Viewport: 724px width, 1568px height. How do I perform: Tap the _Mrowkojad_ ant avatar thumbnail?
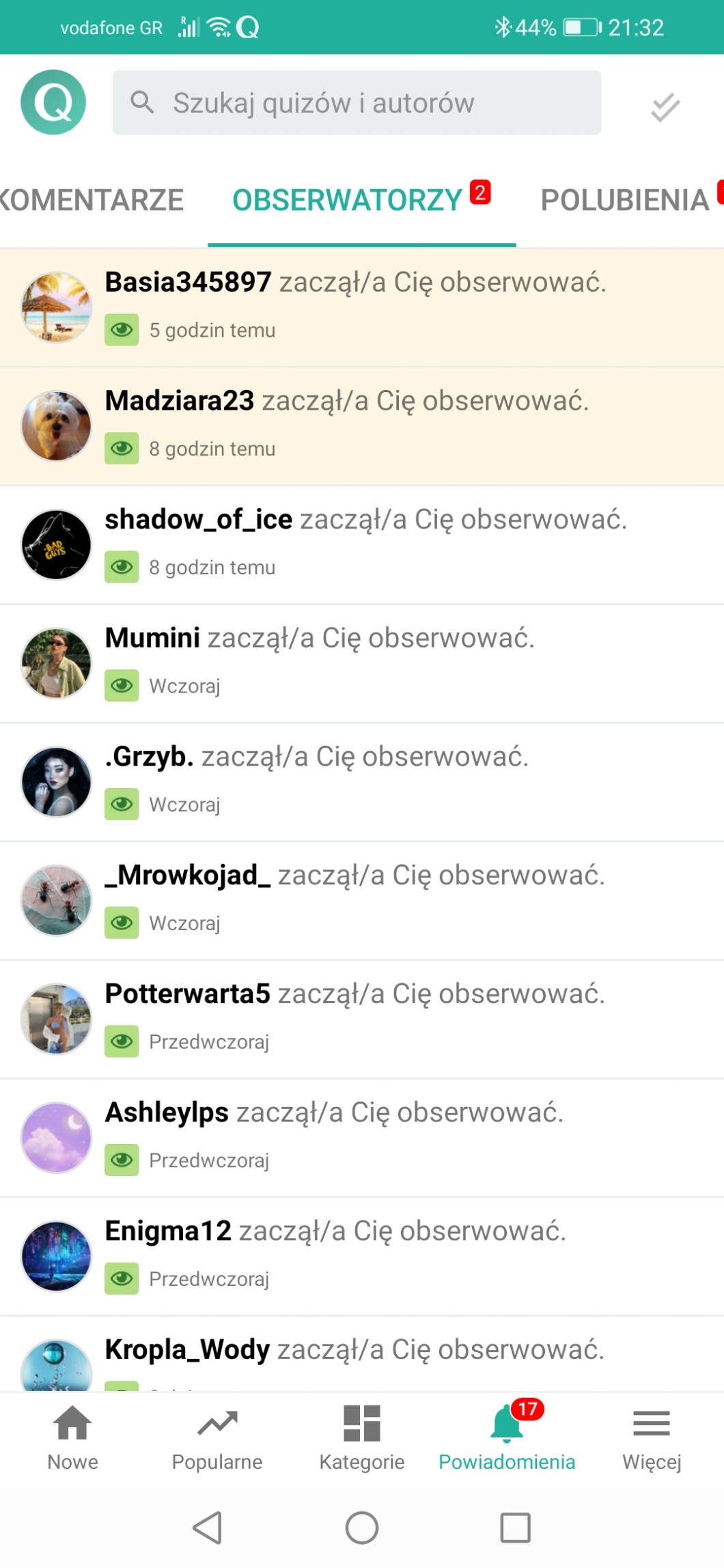tap(56, 900)
